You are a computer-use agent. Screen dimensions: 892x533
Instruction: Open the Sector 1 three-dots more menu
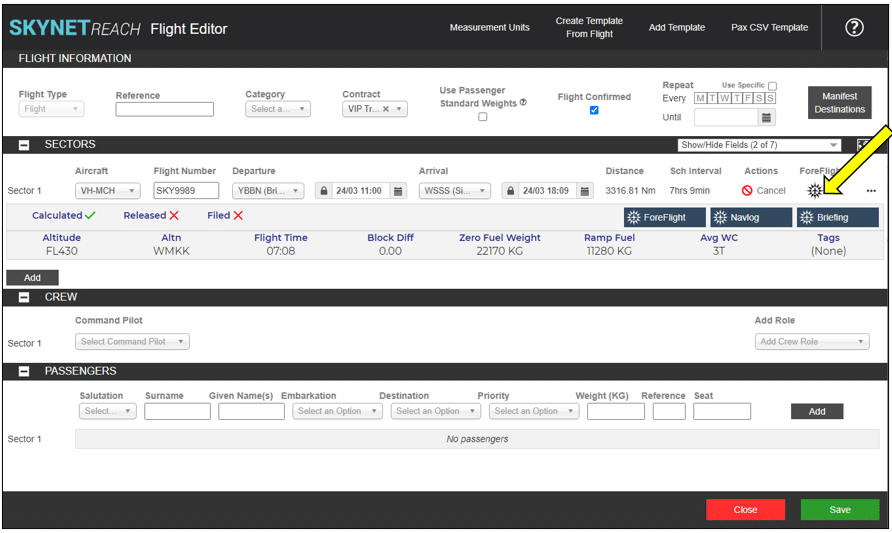[871, 191]
